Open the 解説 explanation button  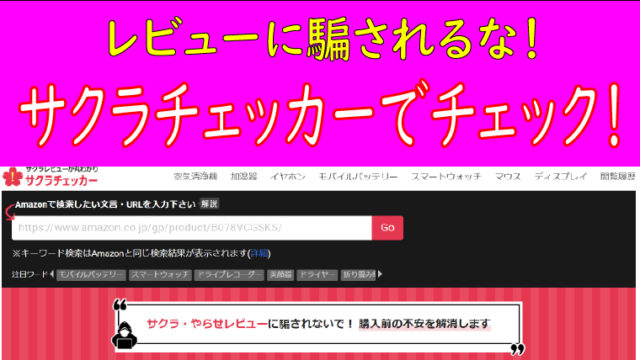(209, 204)
